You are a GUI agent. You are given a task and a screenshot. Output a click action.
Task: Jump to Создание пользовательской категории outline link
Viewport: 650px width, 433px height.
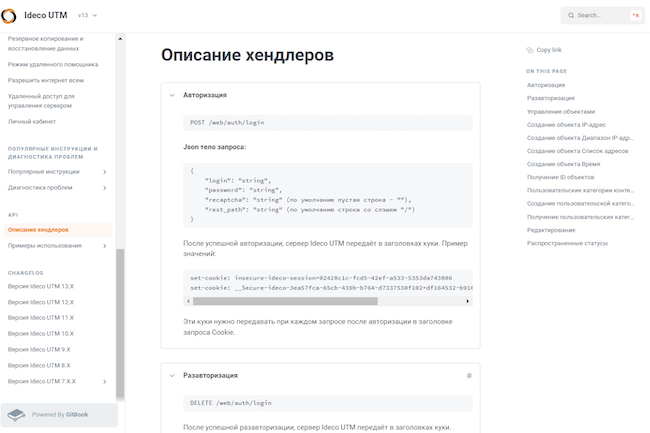pos(580,204)
